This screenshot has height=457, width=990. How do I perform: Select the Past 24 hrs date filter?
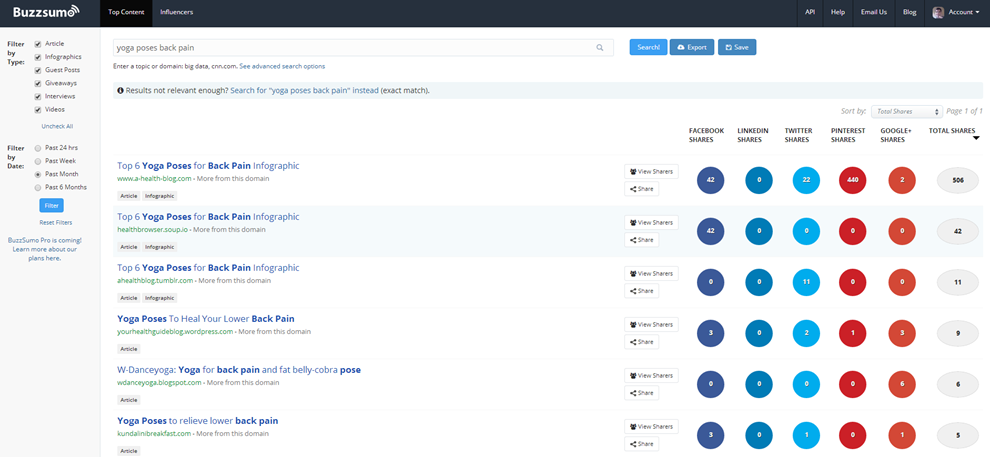tap(38, 148)
